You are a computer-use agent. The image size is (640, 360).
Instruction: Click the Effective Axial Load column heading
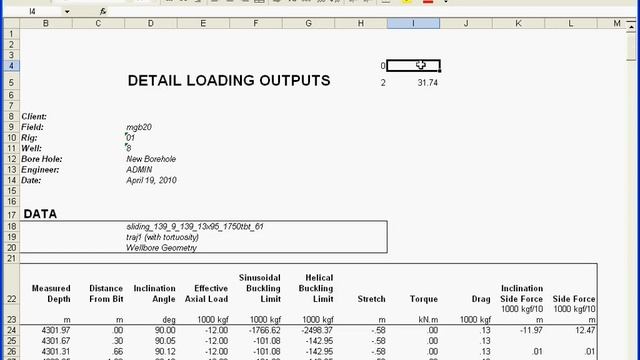coord(207,294)
